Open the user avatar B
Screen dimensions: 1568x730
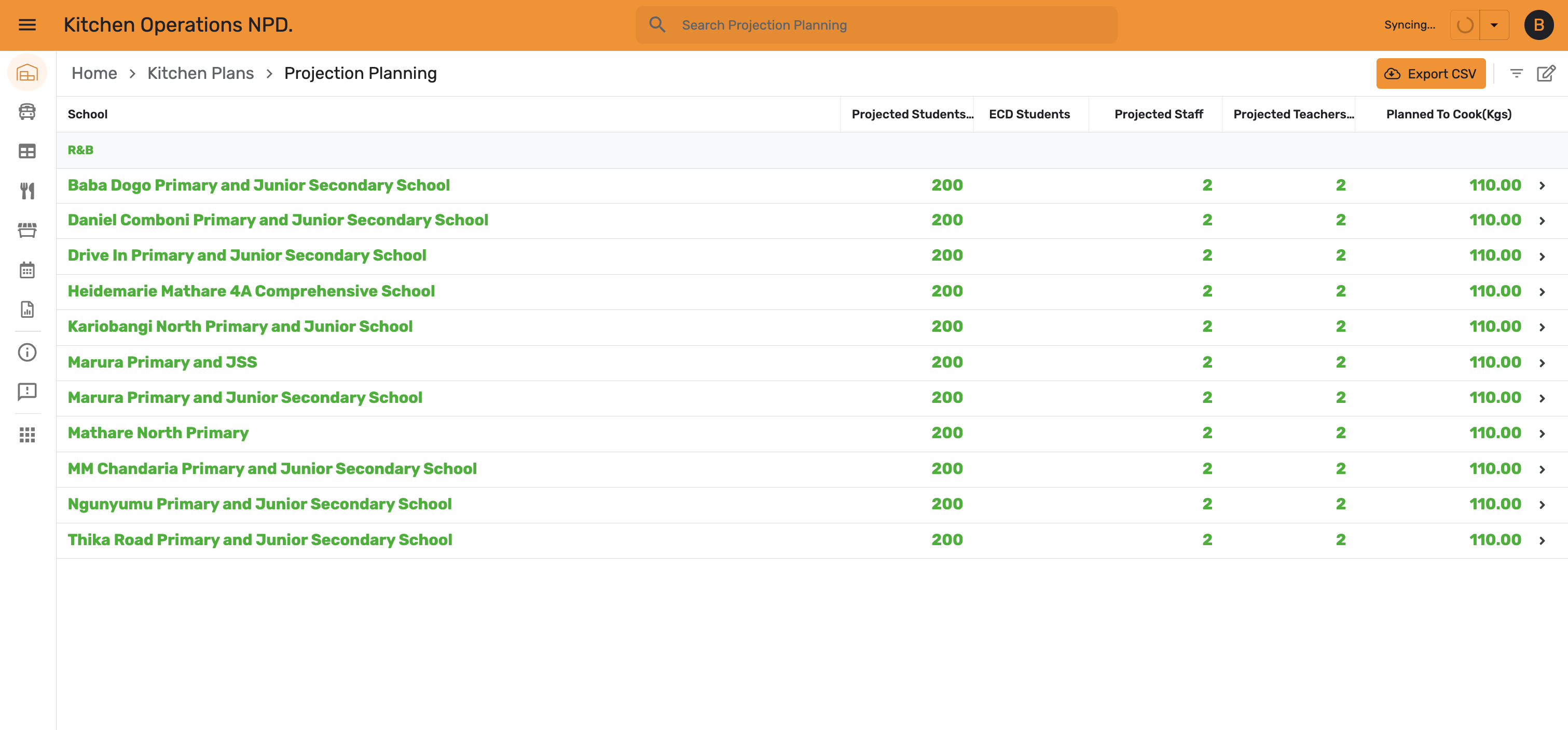coord(1538,25)
